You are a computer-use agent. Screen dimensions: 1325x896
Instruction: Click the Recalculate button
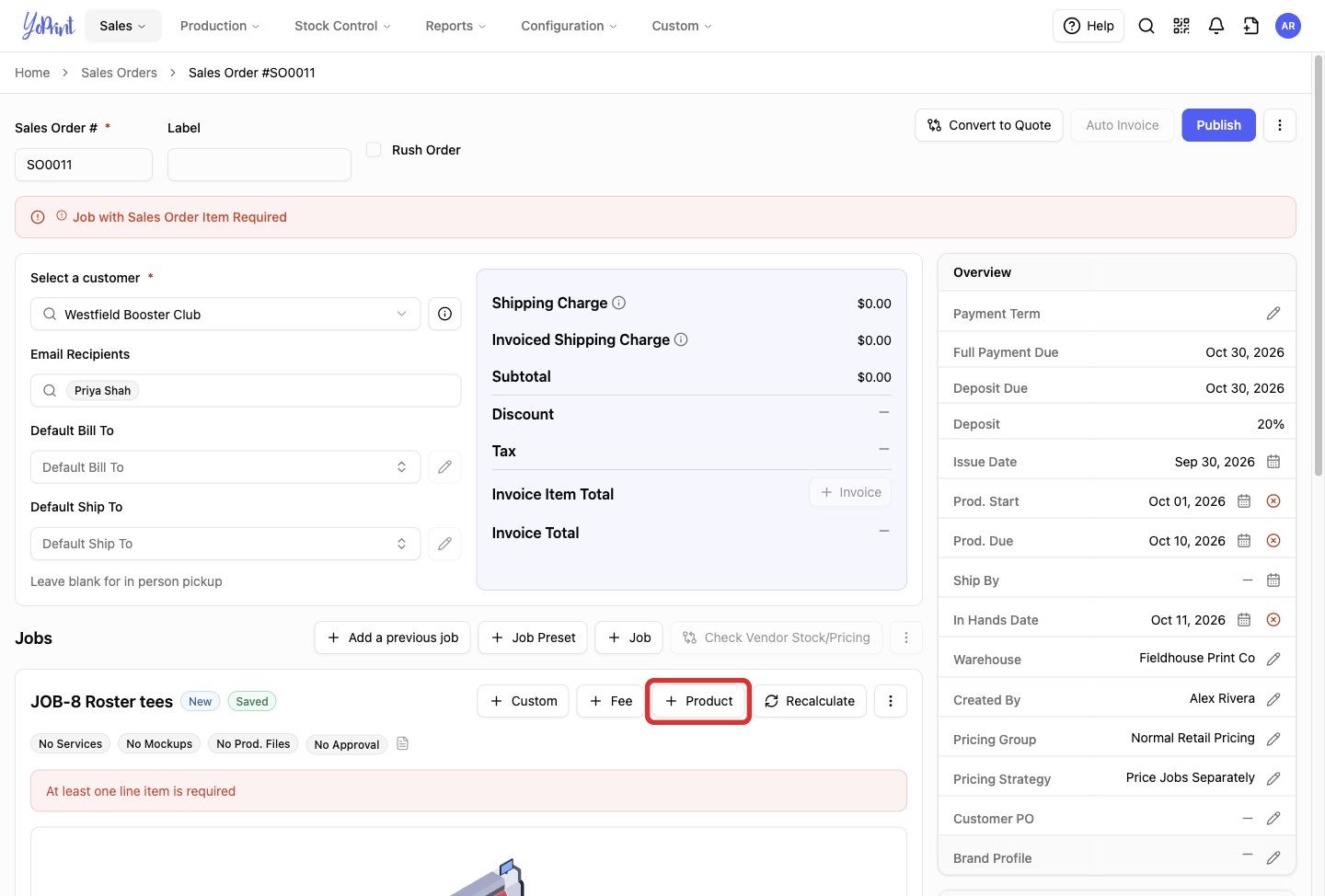click(810, 701)
